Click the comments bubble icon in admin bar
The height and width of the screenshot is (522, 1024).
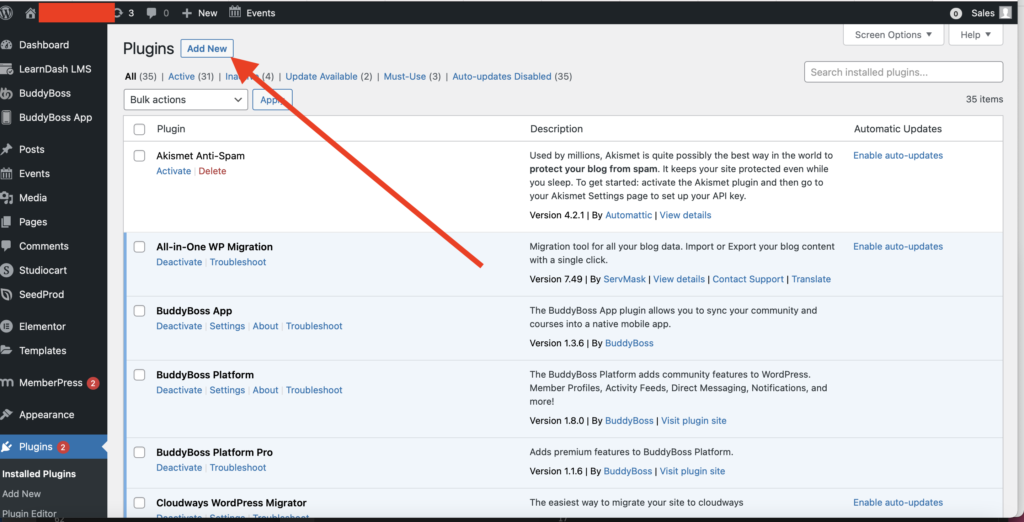(x=151, y=13)
